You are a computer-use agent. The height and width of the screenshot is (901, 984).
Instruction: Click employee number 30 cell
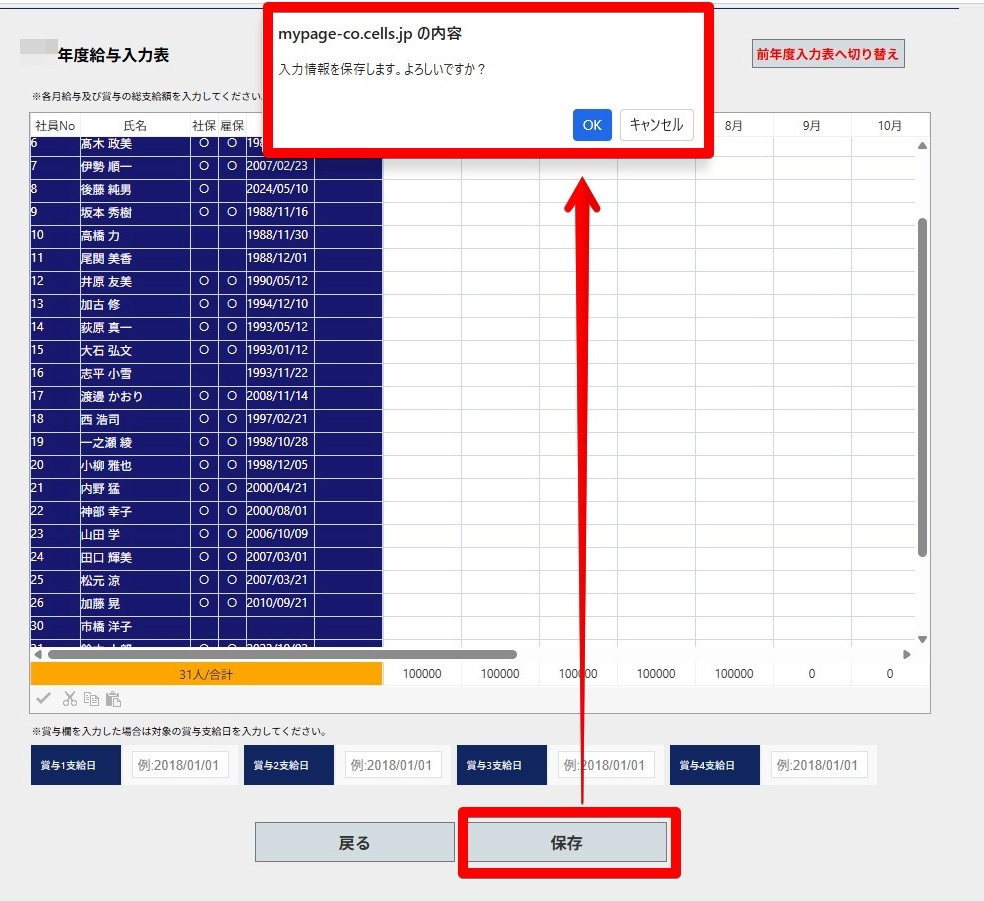tap(55, 626)
